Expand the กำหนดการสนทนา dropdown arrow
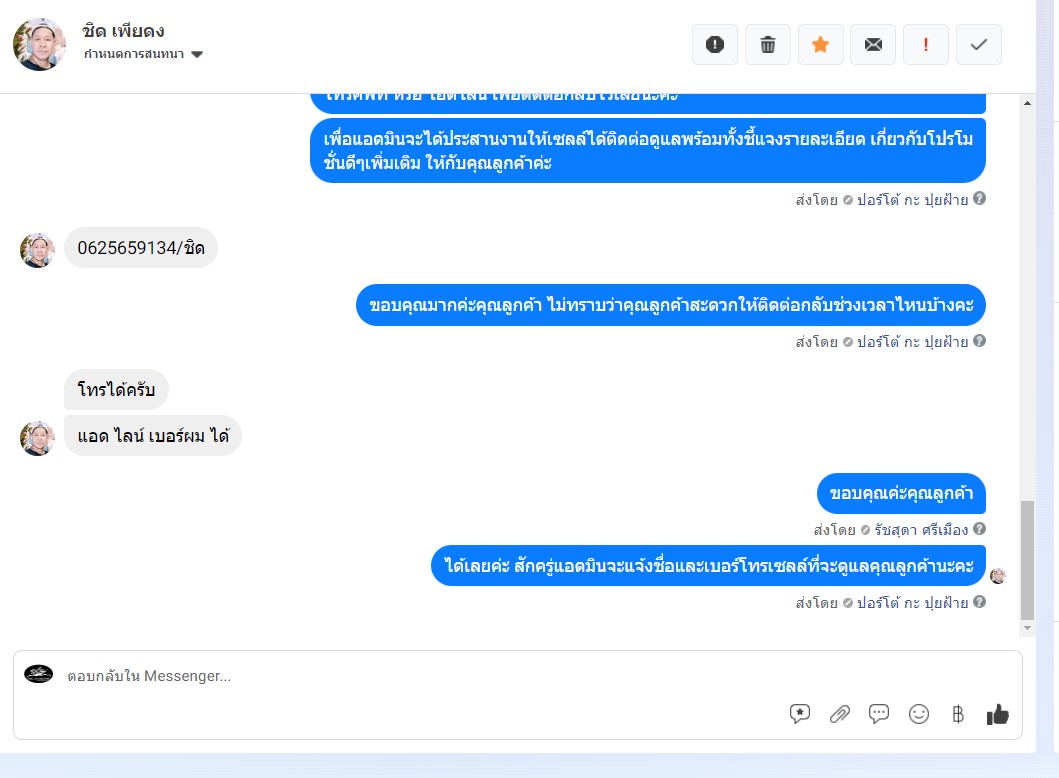This screenshot has width=1059, height=778. point(197,55)
